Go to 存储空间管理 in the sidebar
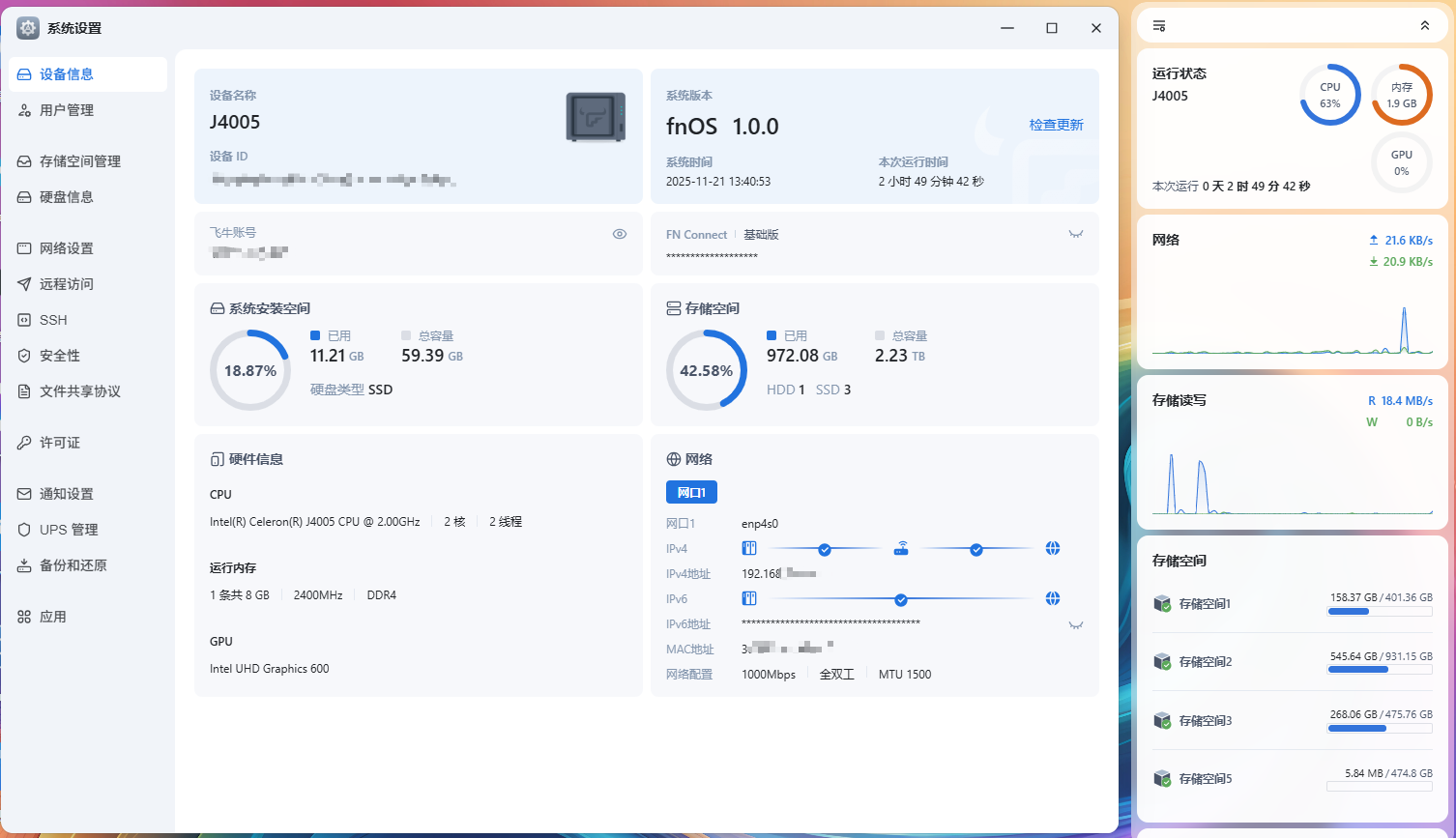 (79, 161)
